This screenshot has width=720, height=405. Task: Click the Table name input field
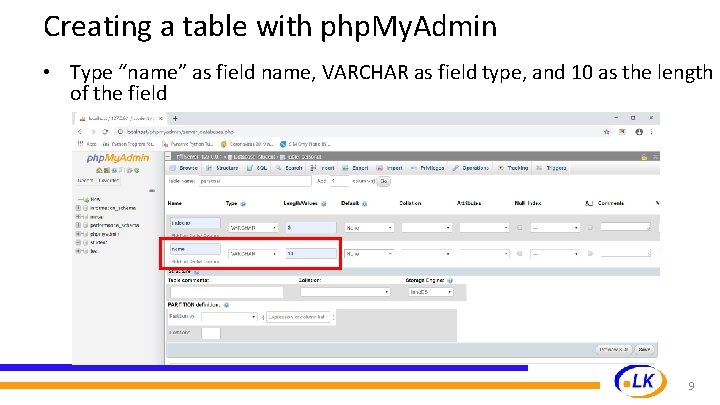[255, 181]
